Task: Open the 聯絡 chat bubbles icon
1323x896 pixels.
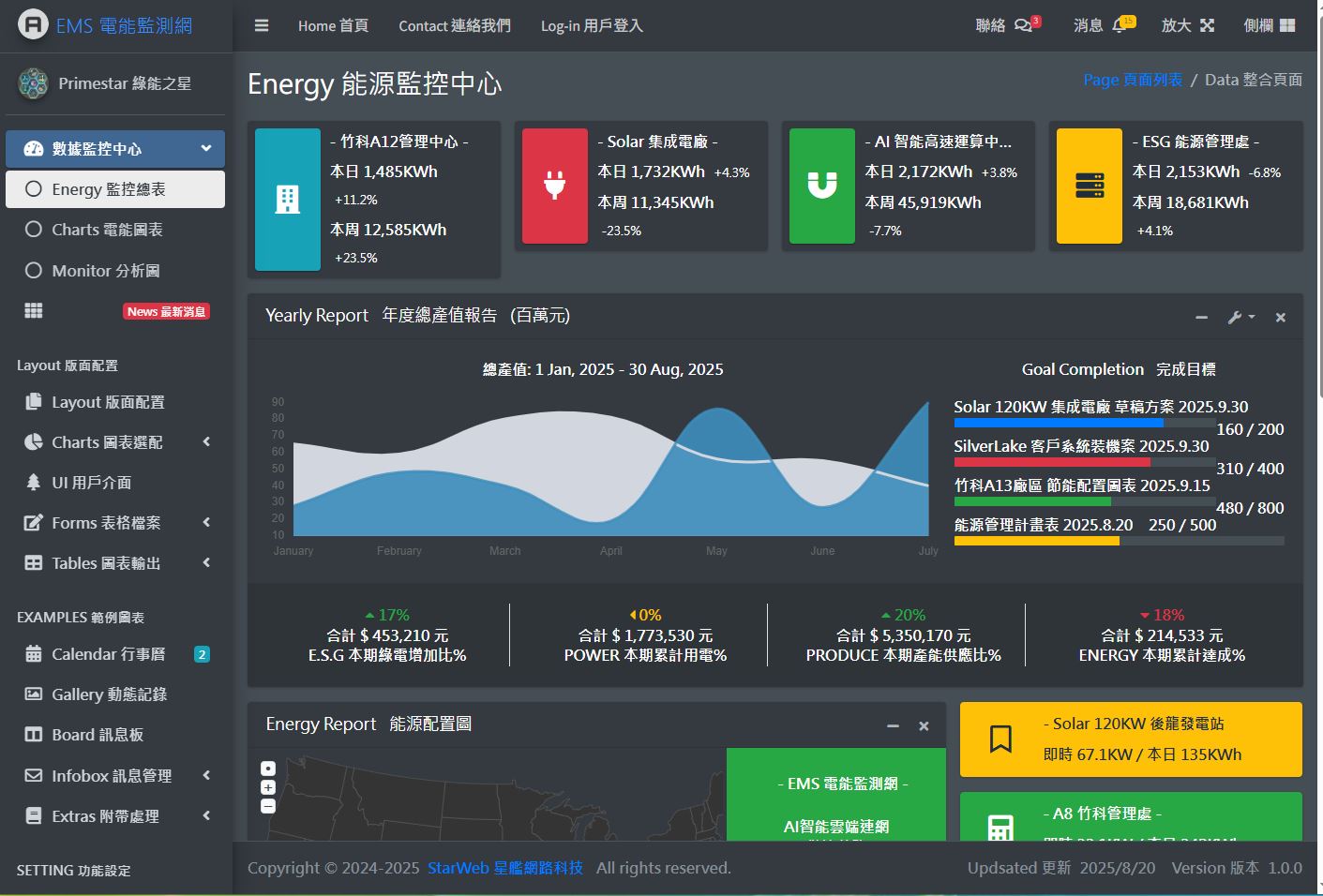Action: click(1023, 26)
